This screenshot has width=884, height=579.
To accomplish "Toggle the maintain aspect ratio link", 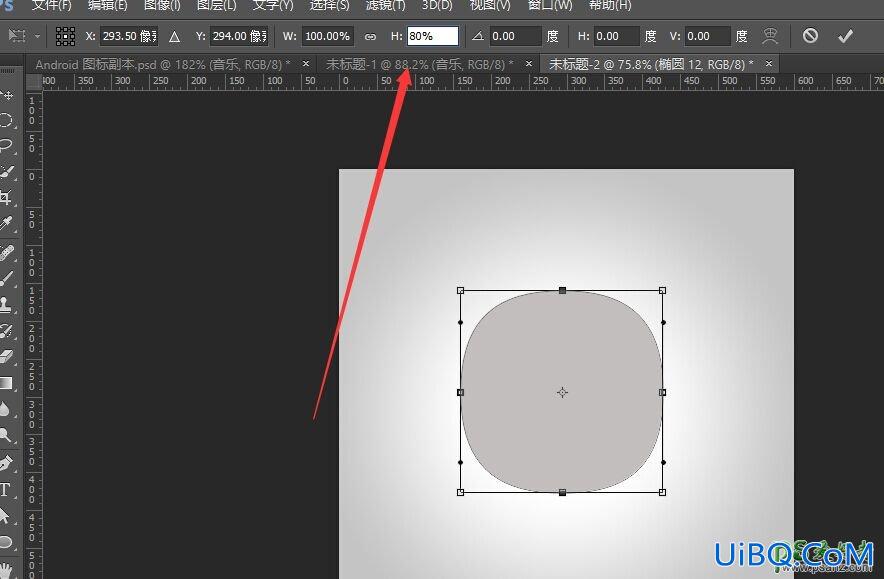I will tap(370, 37).
